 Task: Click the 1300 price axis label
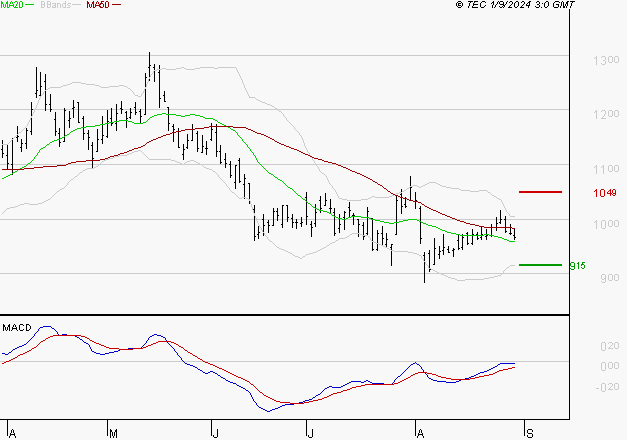pos(606,60)
